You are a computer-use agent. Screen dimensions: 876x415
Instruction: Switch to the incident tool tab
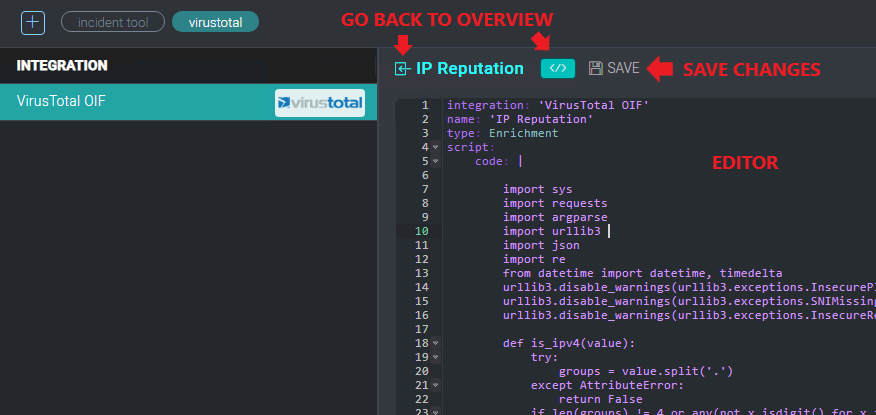click(112, 21)
